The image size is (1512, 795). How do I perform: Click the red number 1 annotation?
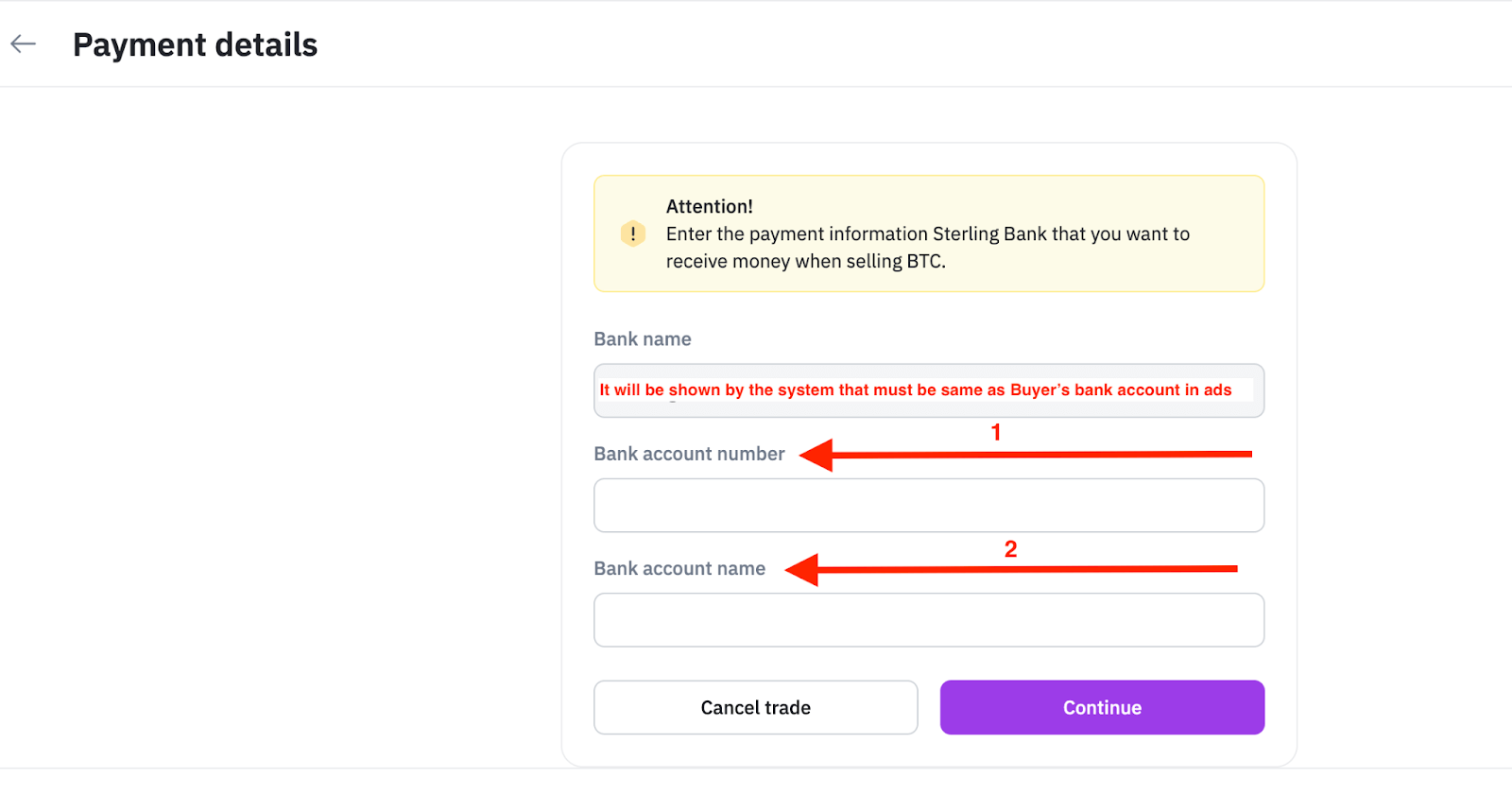pos(996,432)
